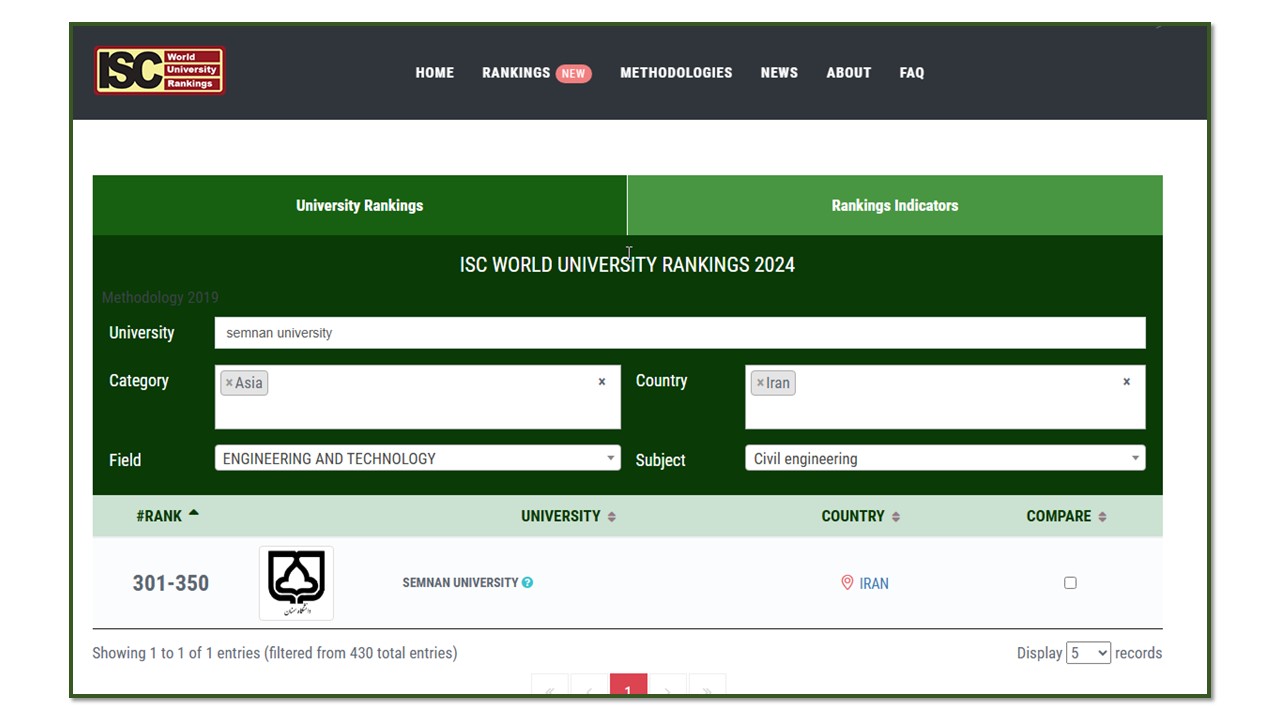Open the Field dropdown showing Engineering and Technology

(x=417, y=458)
